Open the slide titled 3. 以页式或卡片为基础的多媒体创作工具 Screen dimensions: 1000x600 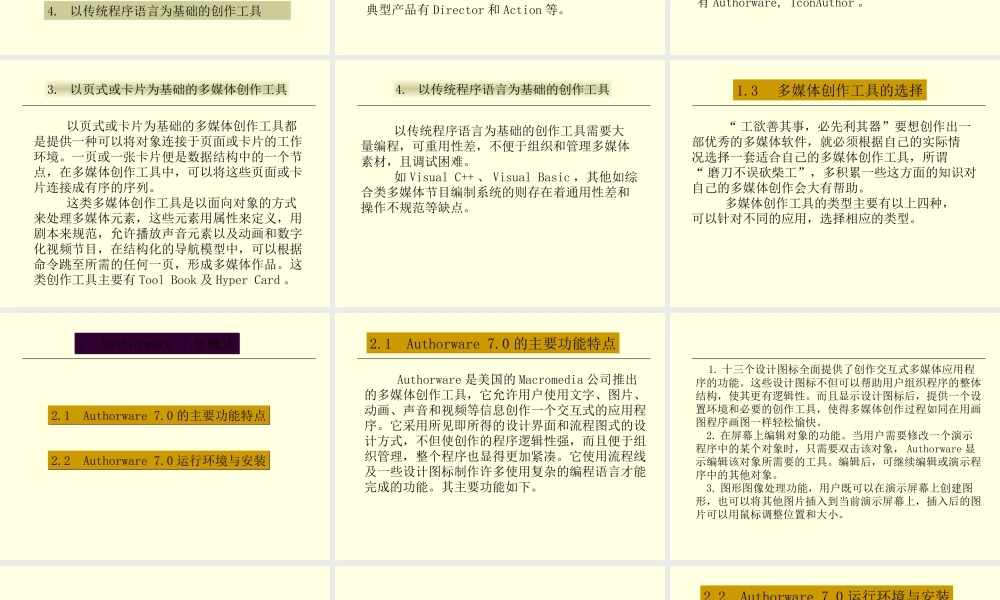[165, 184]
